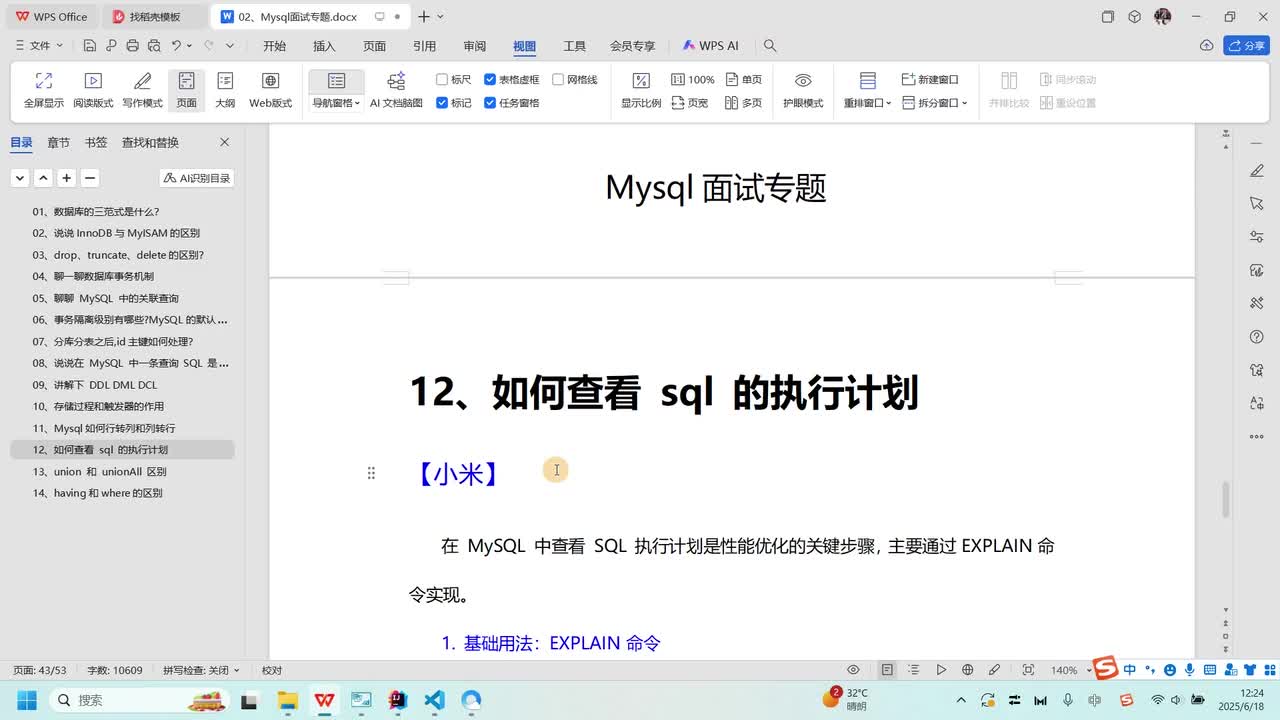This screenshot has width=1280, height=720.
Task: Click the undo arrow
Action: point(176,46)
